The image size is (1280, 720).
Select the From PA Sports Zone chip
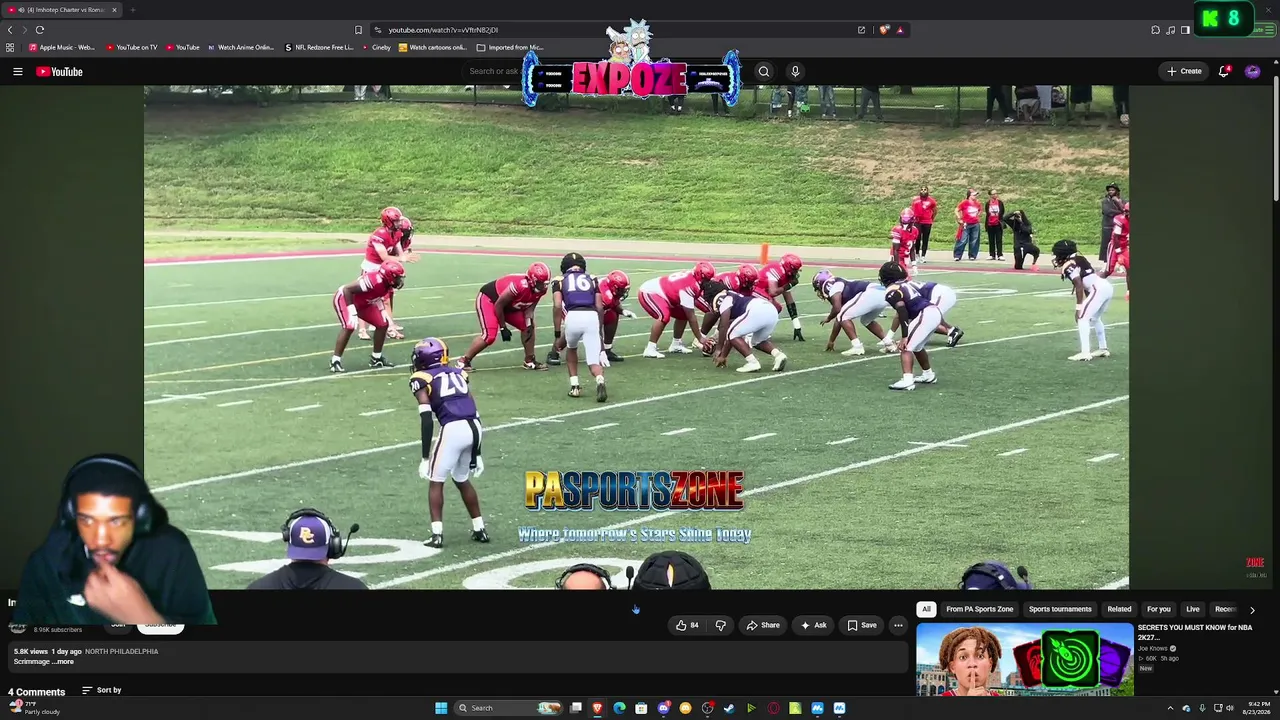[980, 609]
